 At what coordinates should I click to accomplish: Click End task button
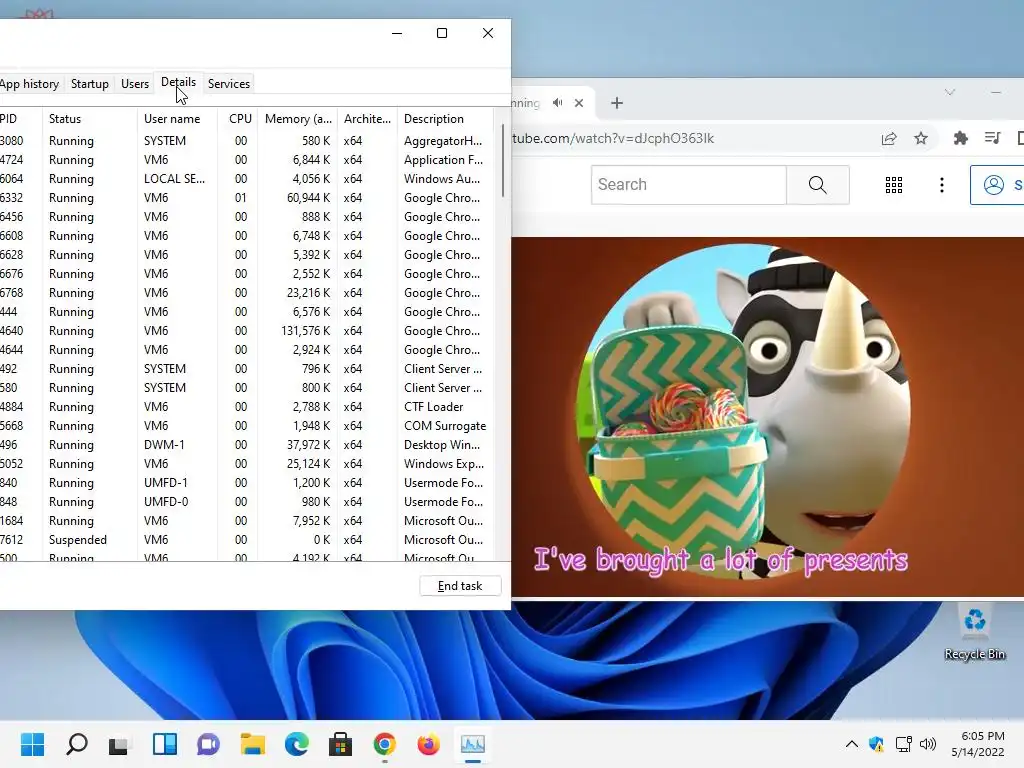pyautogui.click(x=460, y=586)
